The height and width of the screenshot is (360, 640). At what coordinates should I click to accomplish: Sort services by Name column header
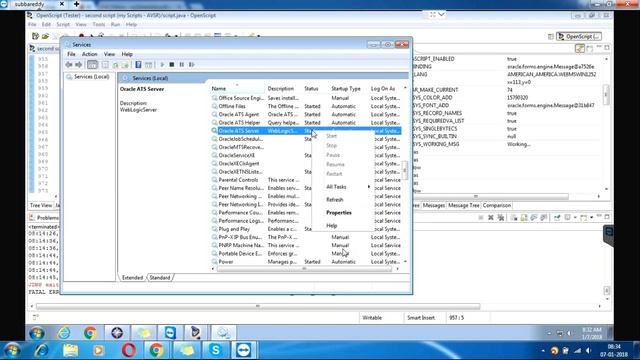[238, 89]
